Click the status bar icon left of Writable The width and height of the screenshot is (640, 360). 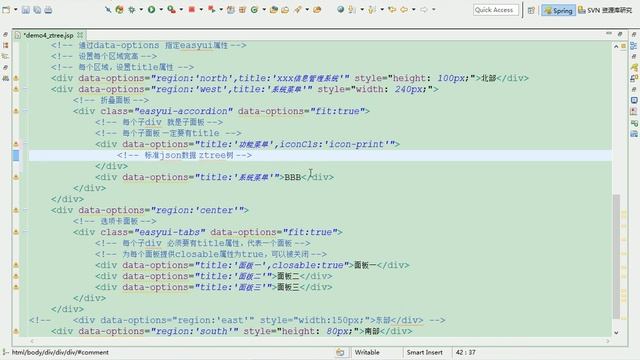(x=340, y=352)
